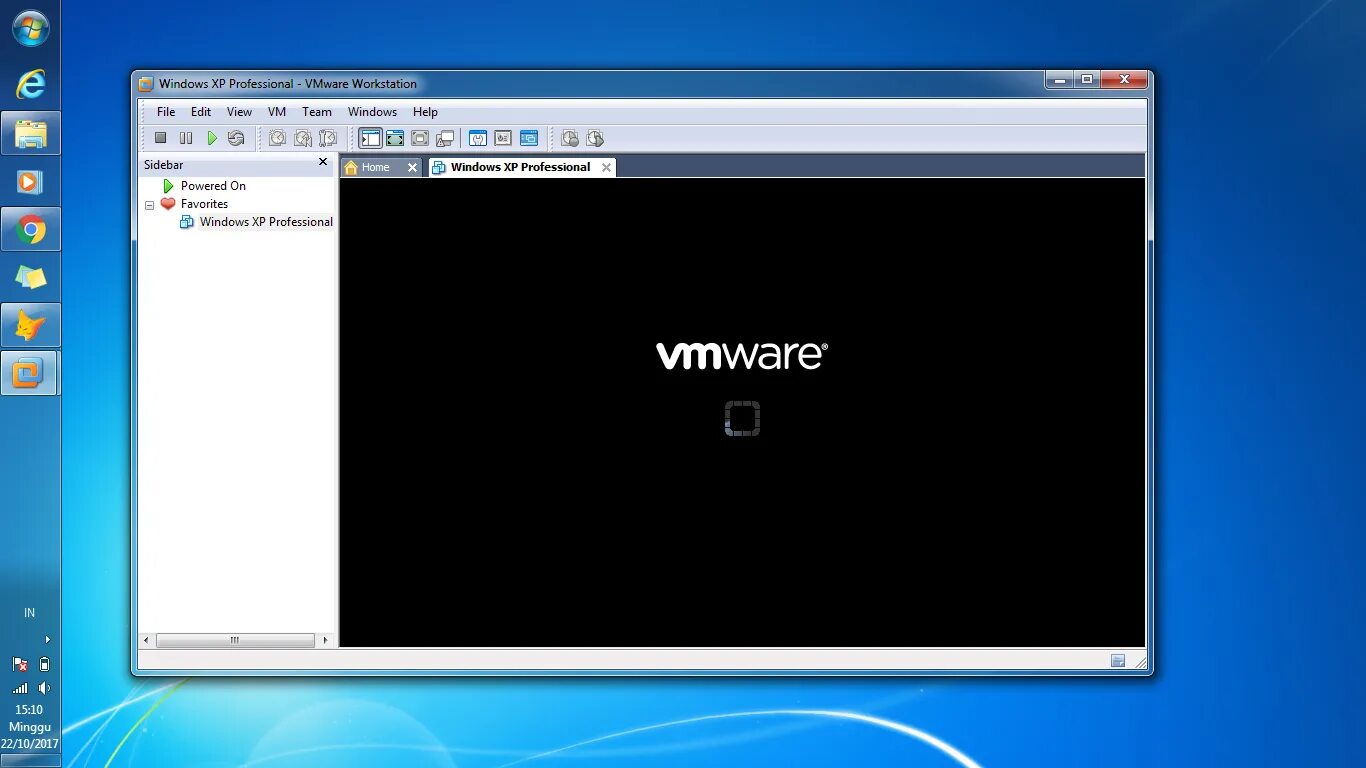Image resolution: width=1366 pixels, height=768 pixels.
Task: Click the Console view toolbar icon
Action: pos(529,138)
